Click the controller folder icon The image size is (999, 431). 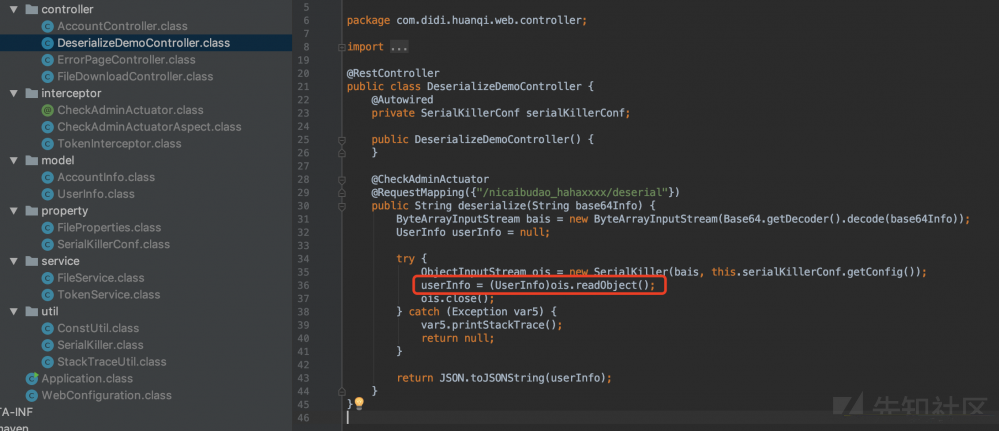(31, 10)
